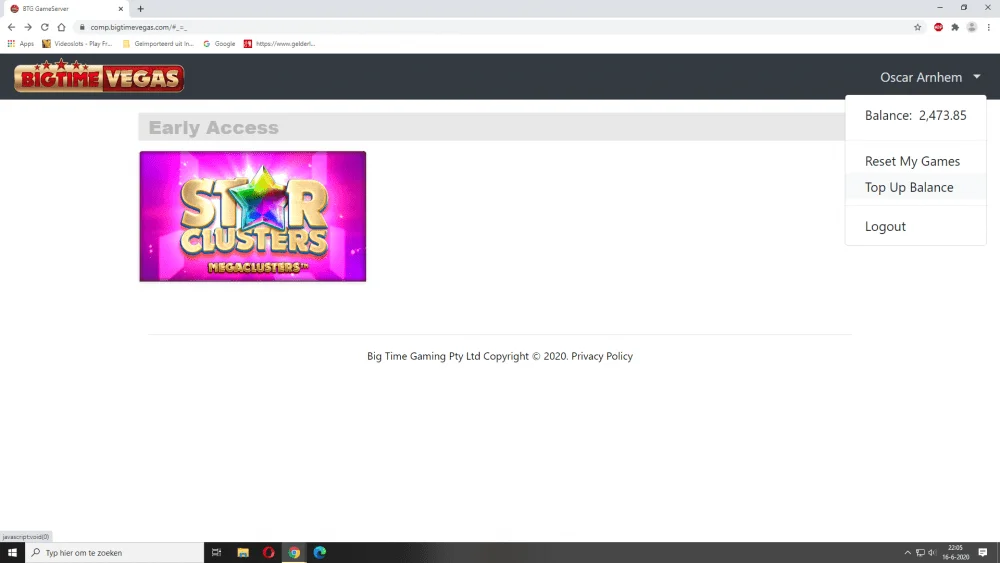This screenshot has width=1000, height=563.
Task: Open Chrome three-dot menu
Action: [989, 27]
